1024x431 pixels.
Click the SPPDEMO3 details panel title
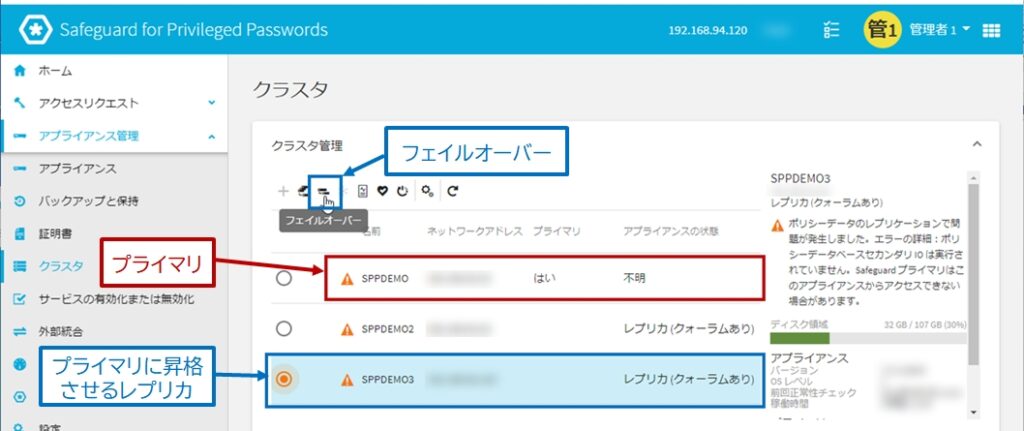click(800, 178)
